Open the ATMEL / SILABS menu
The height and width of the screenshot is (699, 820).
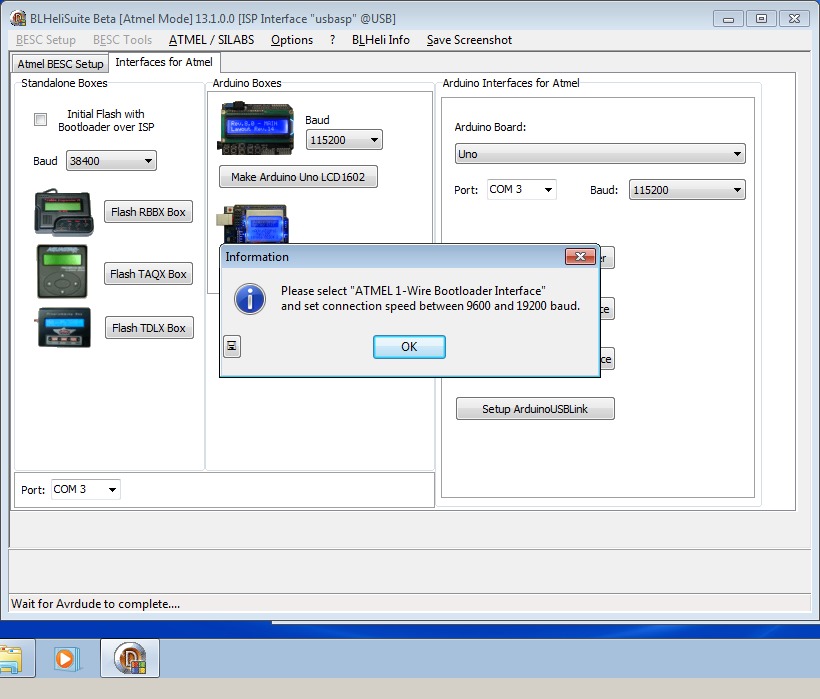pyautogui.click(x=211, y=40)
